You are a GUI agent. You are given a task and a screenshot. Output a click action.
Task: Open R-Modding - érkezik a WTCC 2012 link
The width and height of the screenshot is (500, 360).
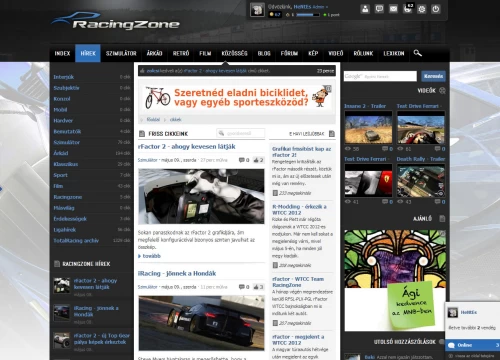(299, 209)
